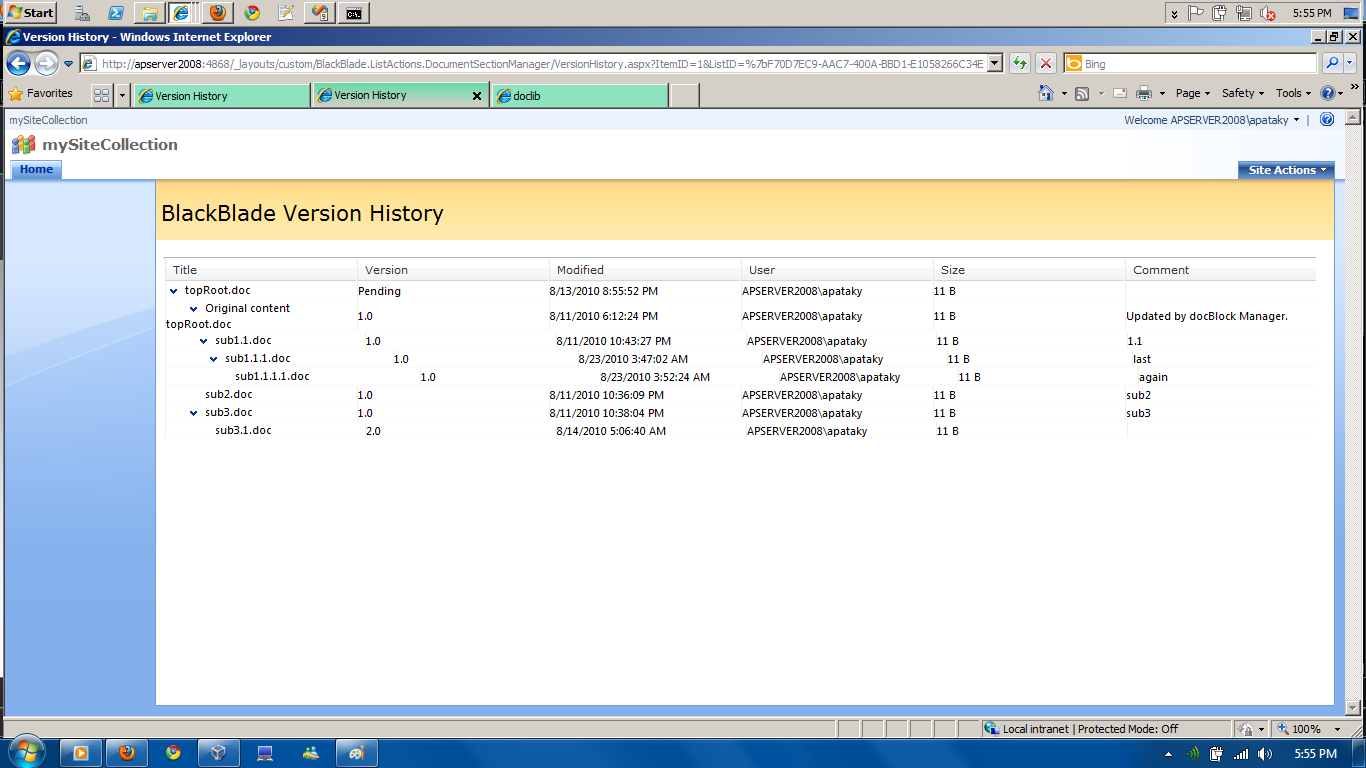Open the Home button dropdown arrow
This screenshot has height=768, width=1366.
click(x=1064, y=93)
